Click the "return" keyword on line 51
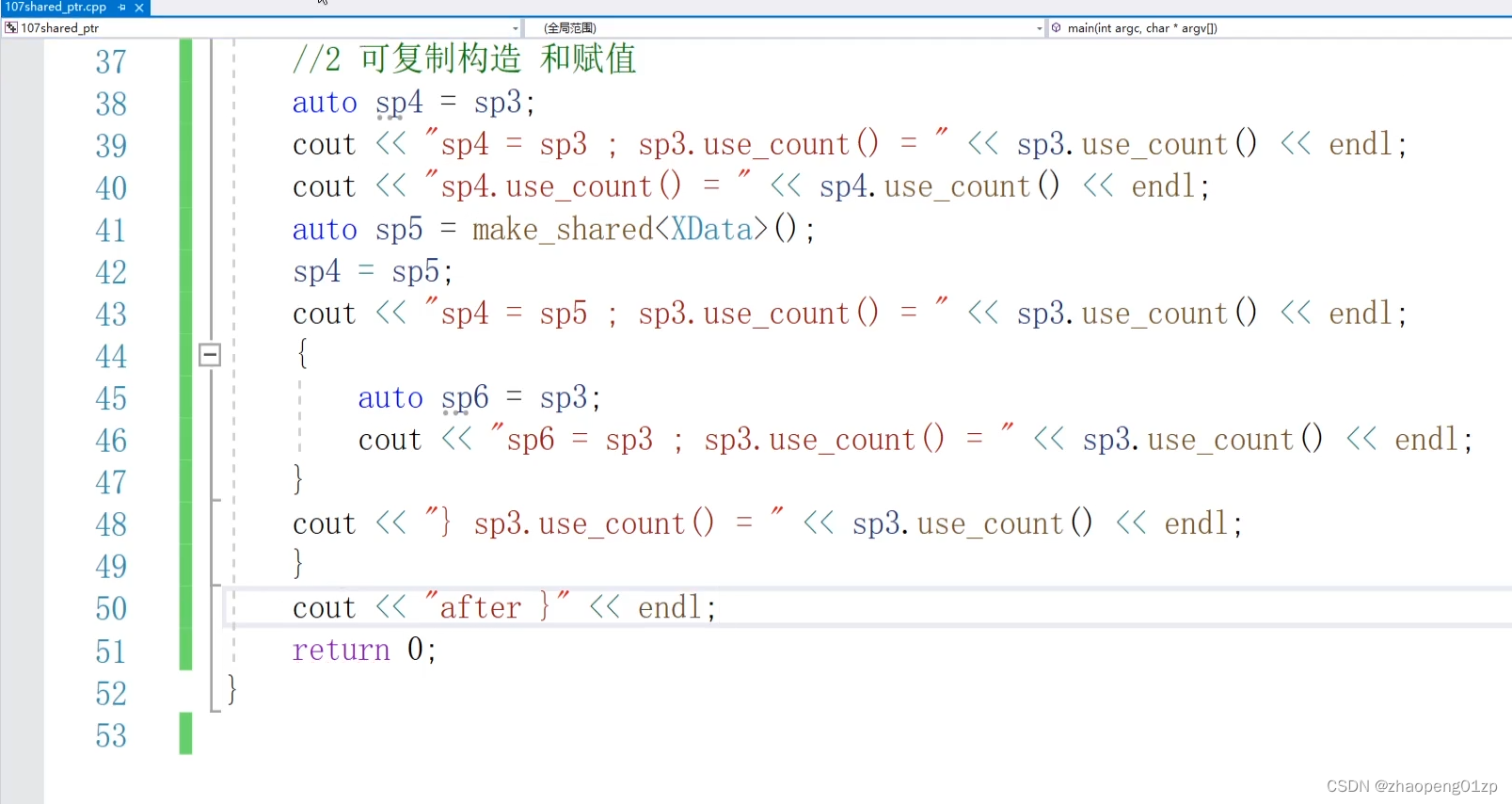Screen dimensions: 1512x804 tap(341, 650)
